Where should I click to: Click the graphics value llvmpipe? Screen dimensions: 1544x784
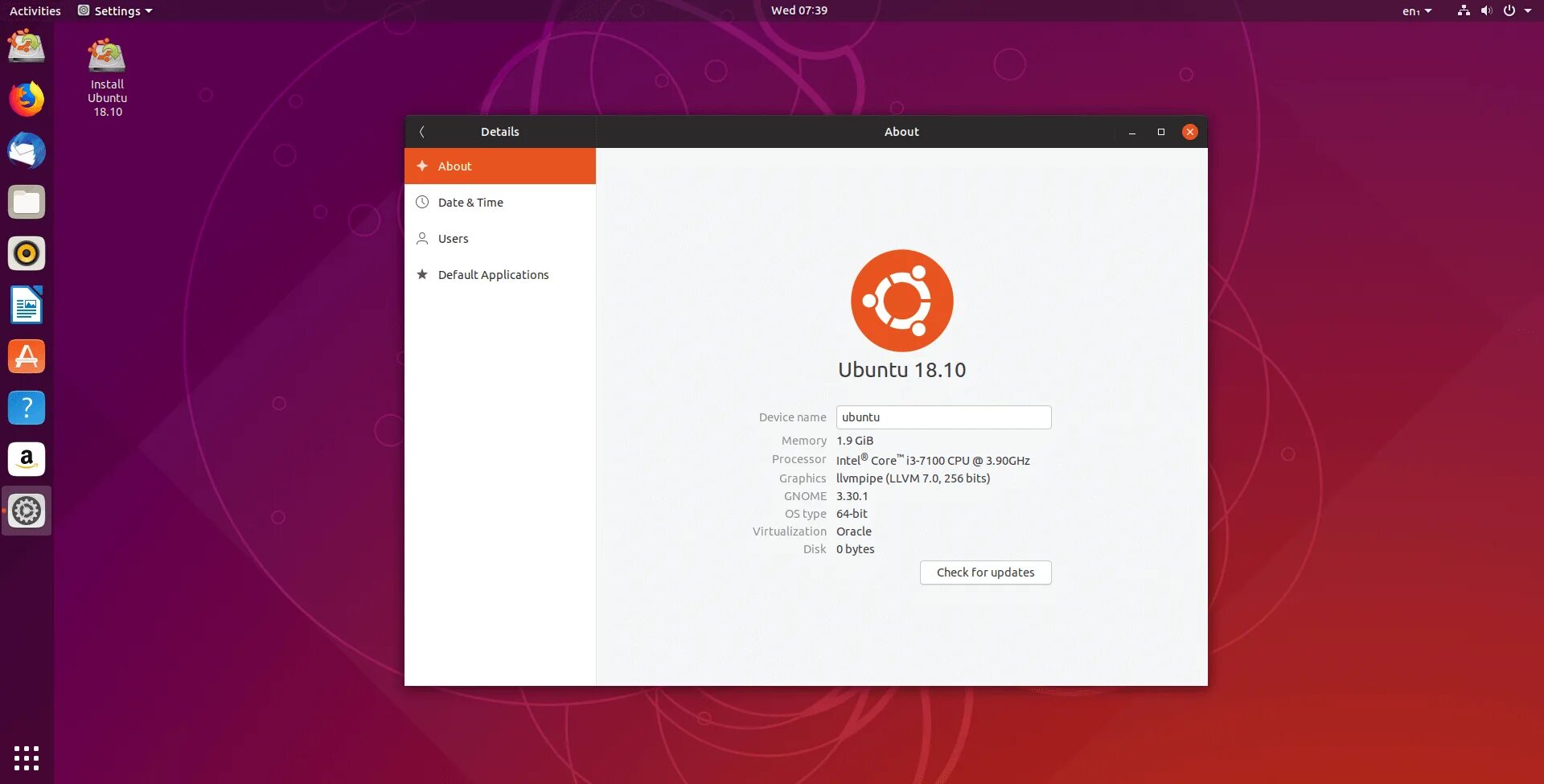click(x=914, y=478)
